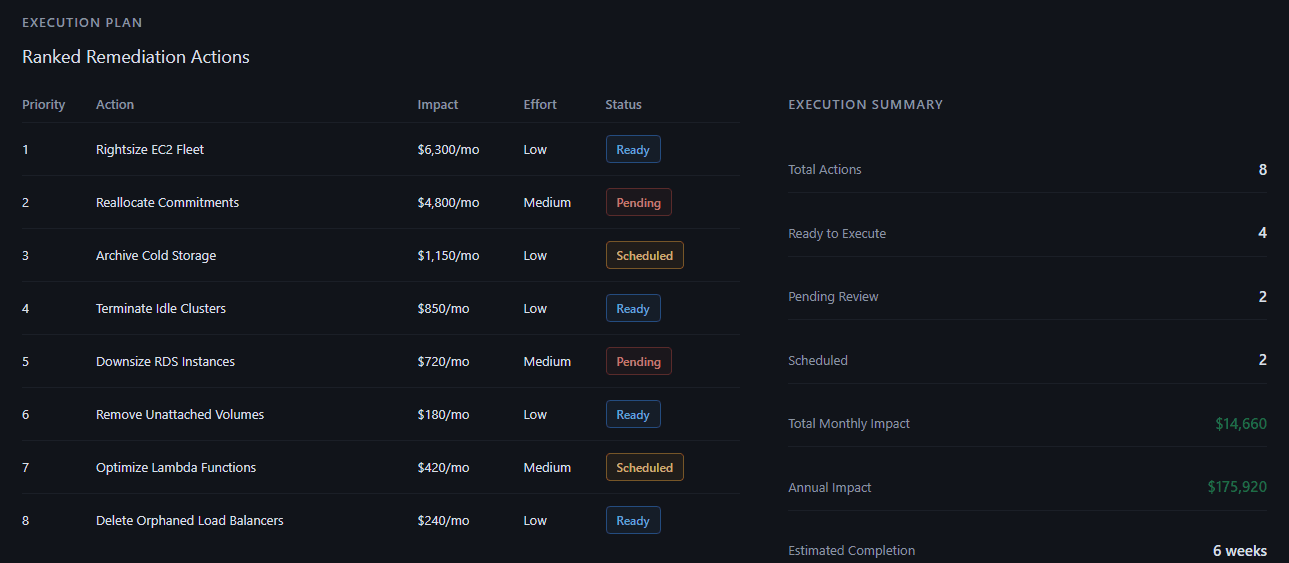Click Scheduled badge for Optimize Lambda Functions
Image resolution: width=1289 pixels, height=563 pixels.
pyautogui.click(x=644, y=468)
